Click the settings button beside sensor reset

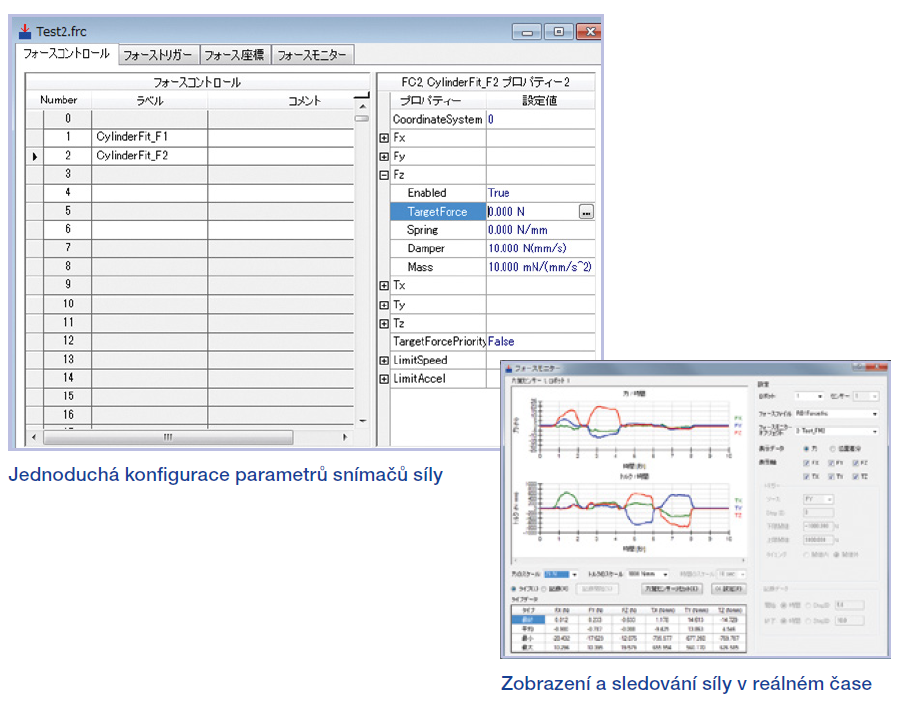click(729, 589)
